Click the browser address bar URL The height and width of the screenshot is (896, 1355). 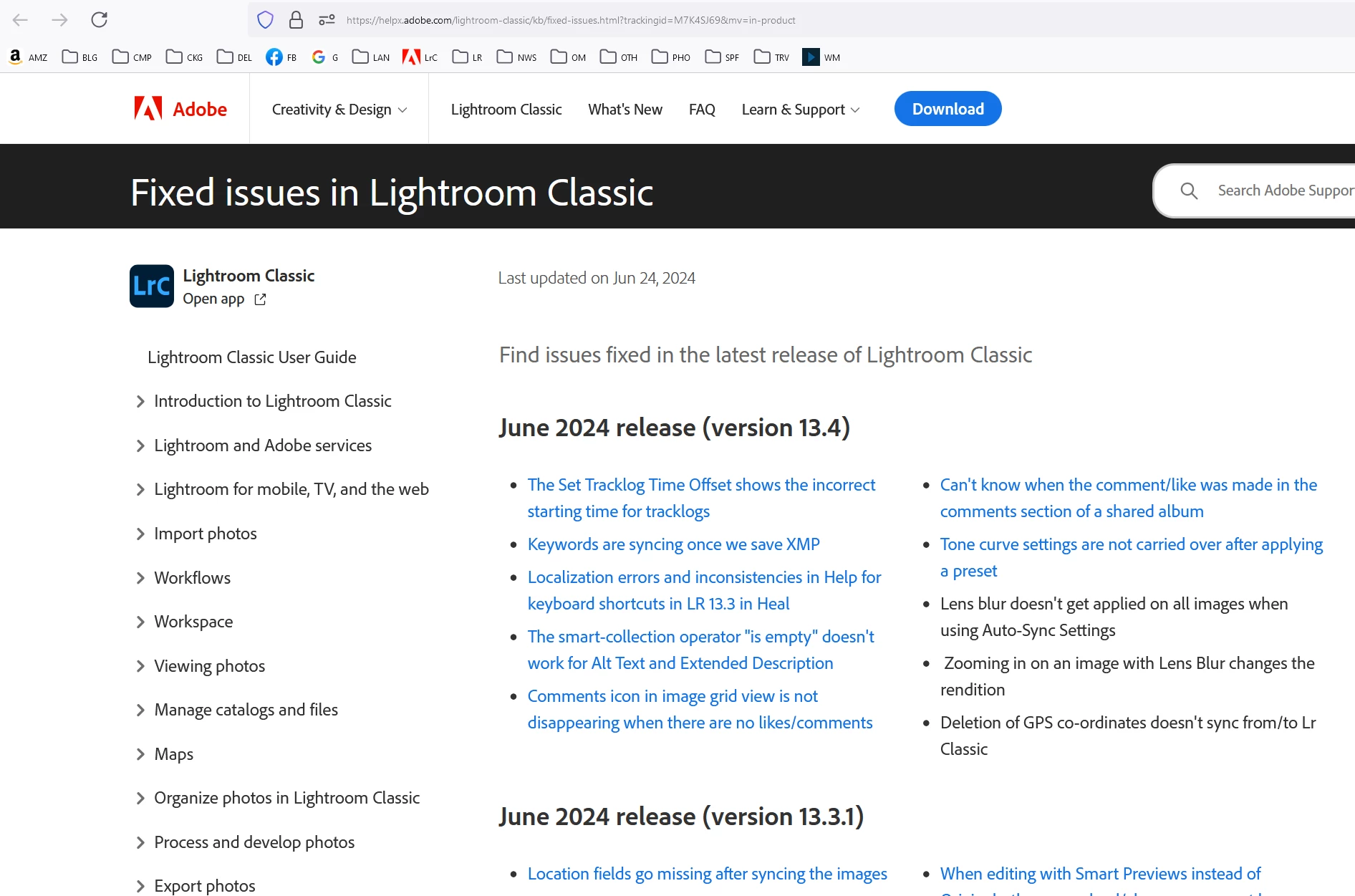pyautogui.click(x=571, y=20)
